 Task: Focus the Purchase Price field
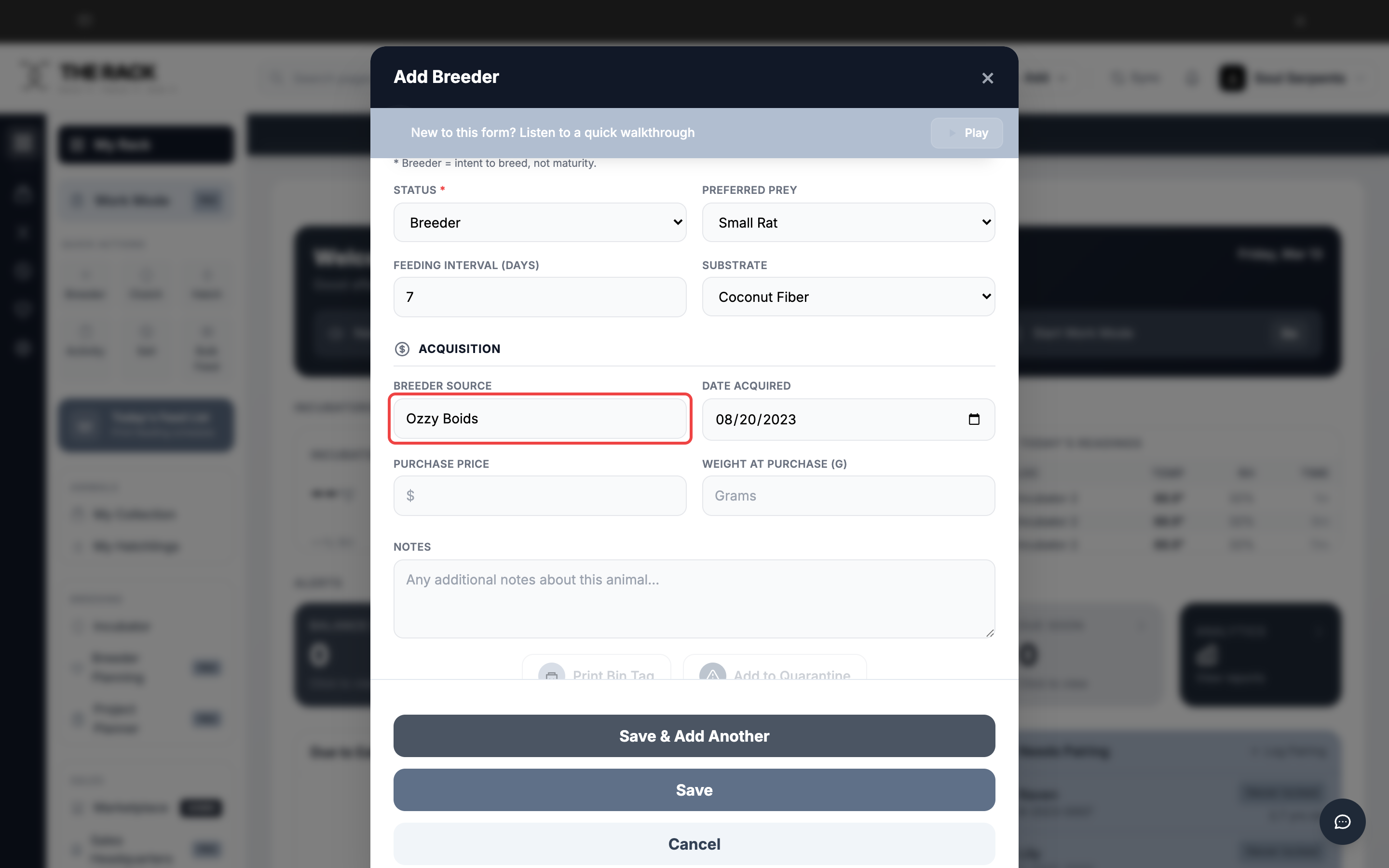click(x=540, y=495)
